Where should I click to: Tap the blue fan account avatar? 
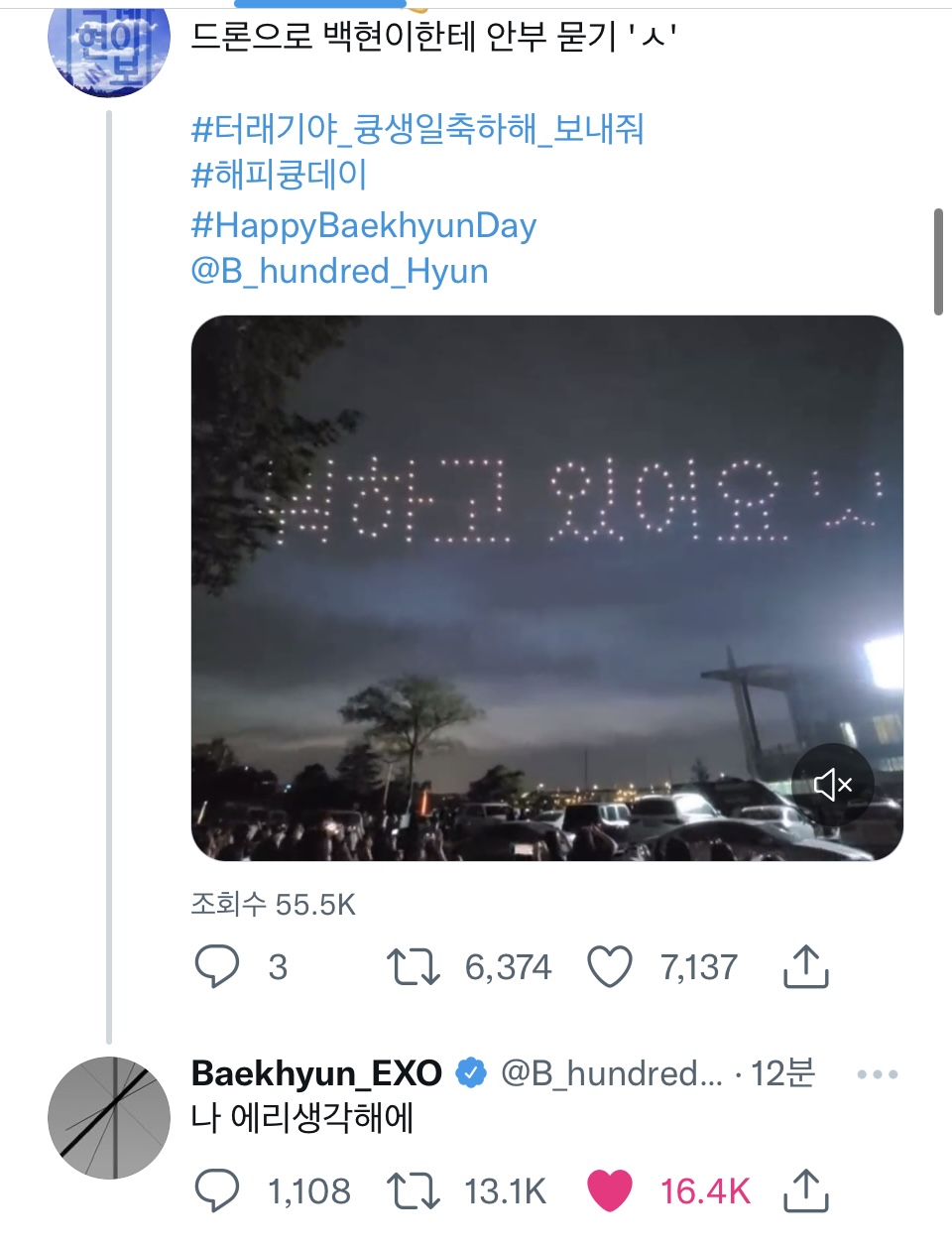(109, 45)
